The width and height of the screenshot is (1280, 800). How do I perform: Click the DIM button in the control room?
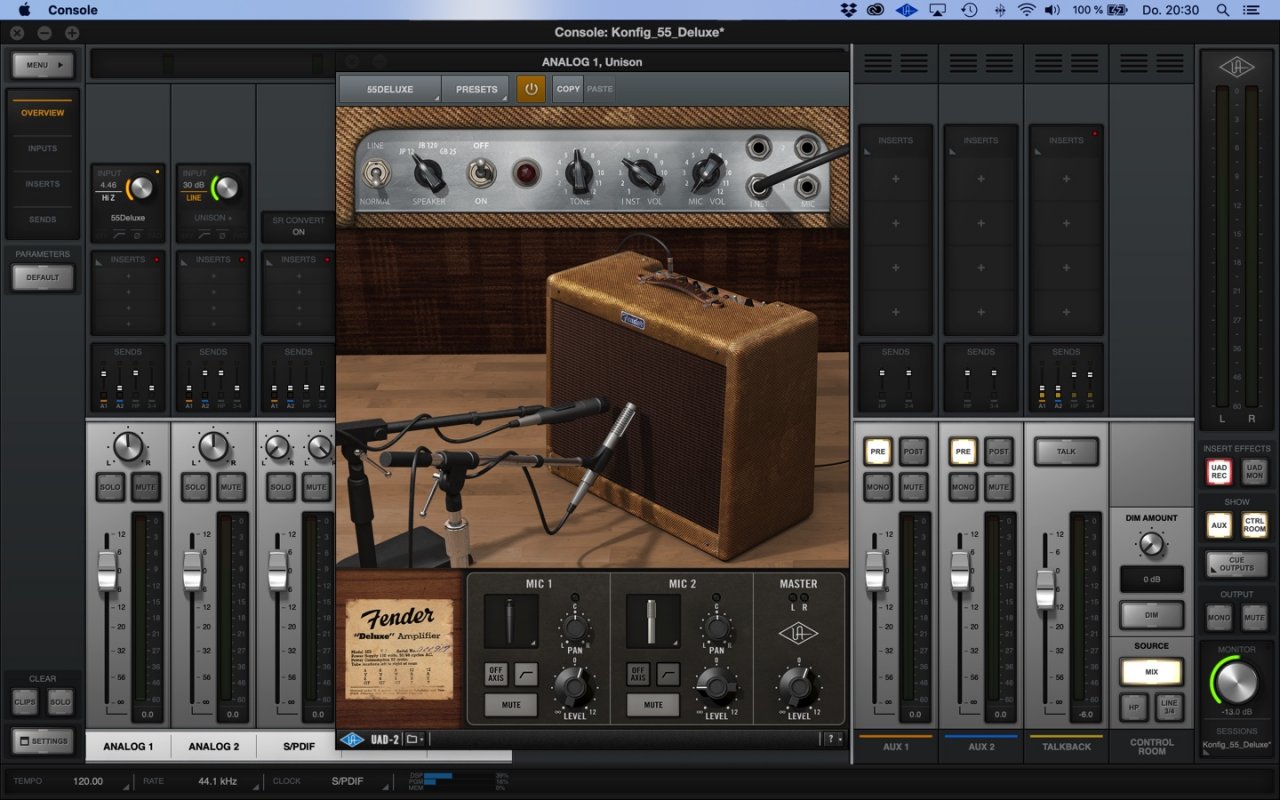tap(1151, 615)
